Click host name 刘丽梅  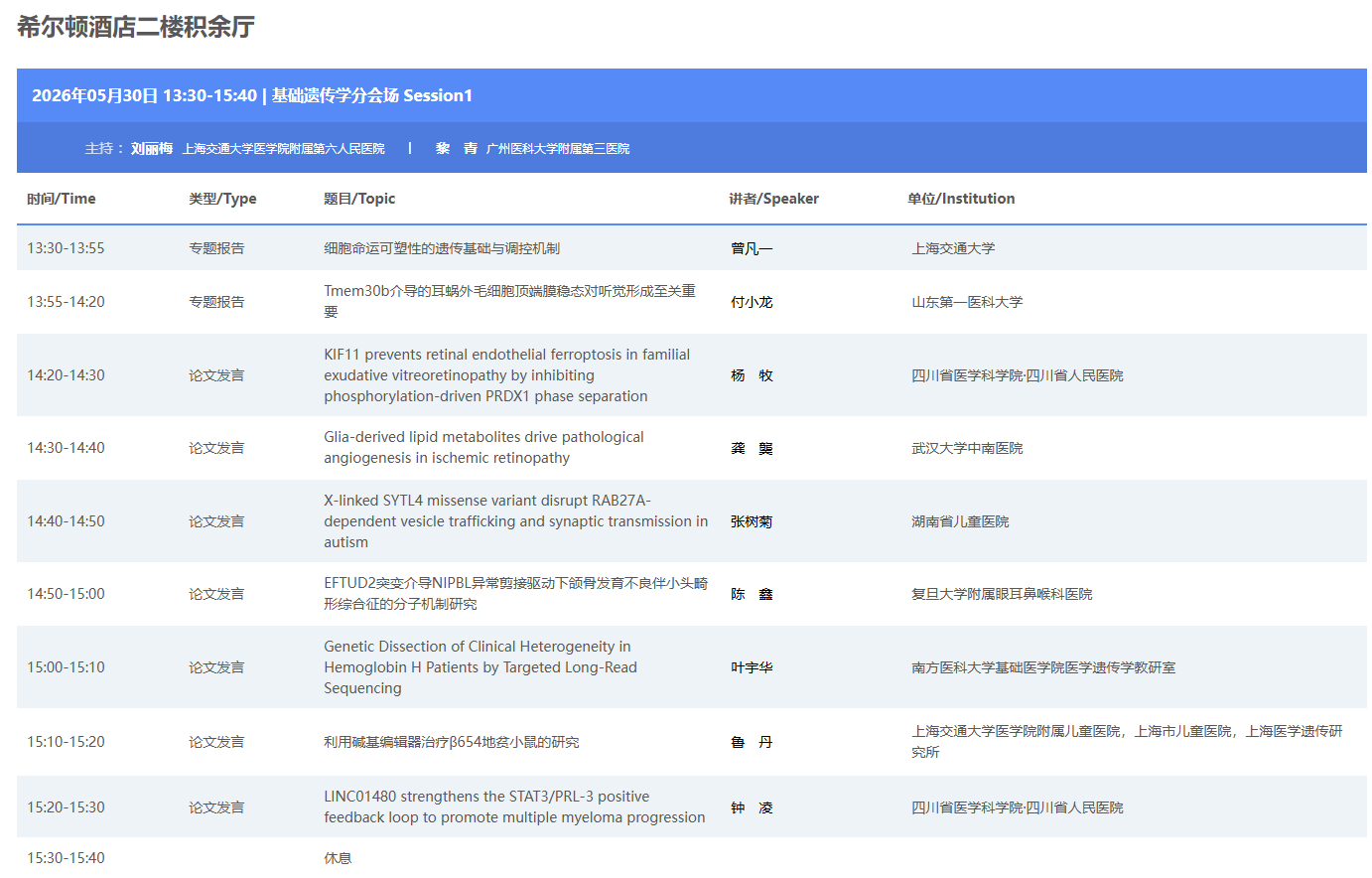(152, 149)
